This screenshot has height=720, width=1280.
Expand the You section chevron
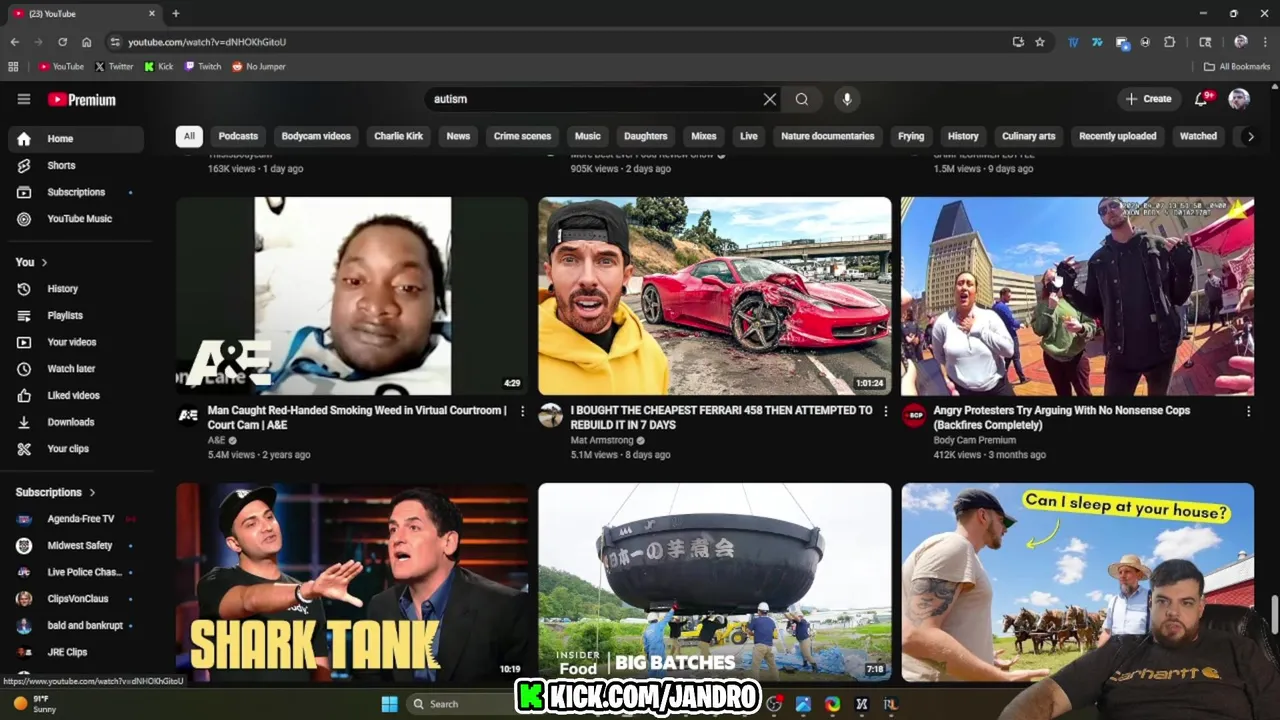coord(44,262)
